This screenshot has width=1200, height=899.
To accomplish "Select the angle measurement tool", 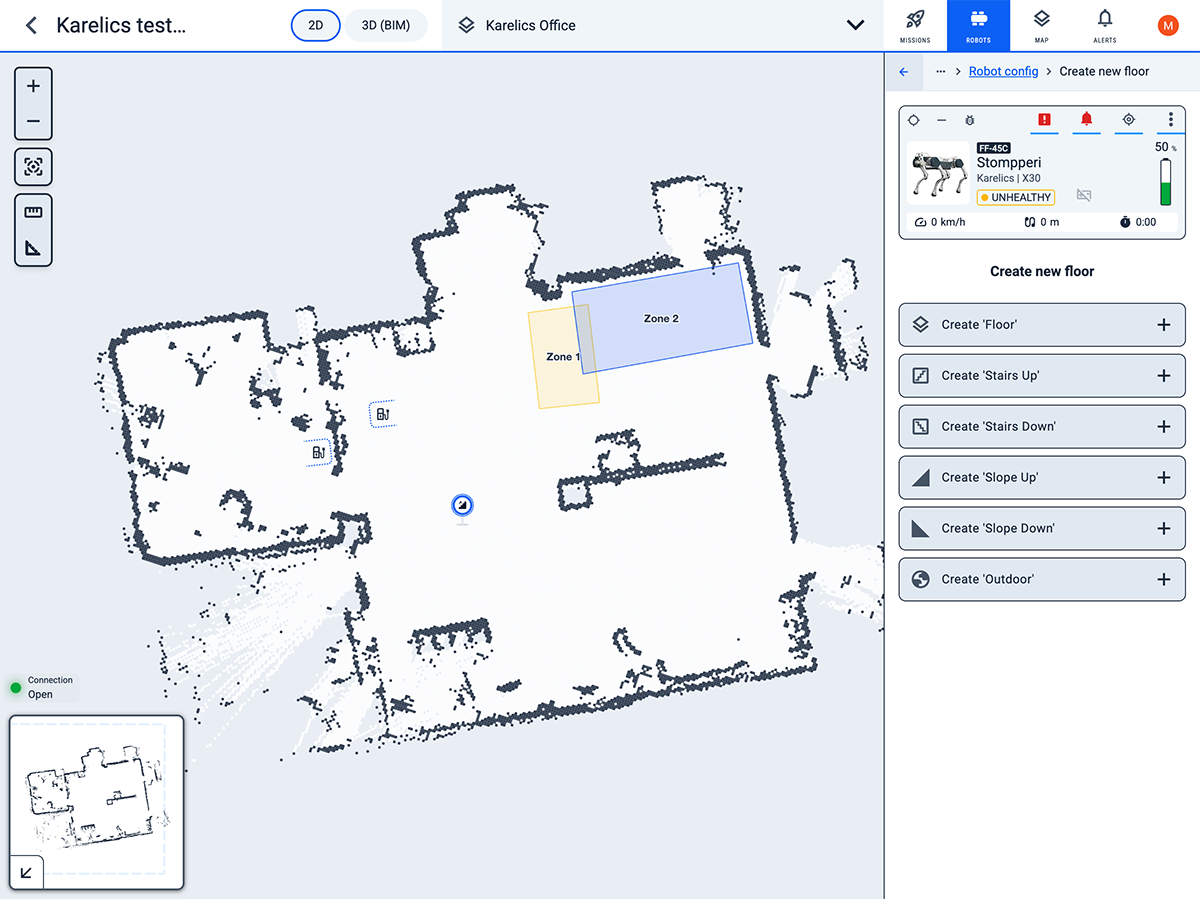I will (33, 245).
